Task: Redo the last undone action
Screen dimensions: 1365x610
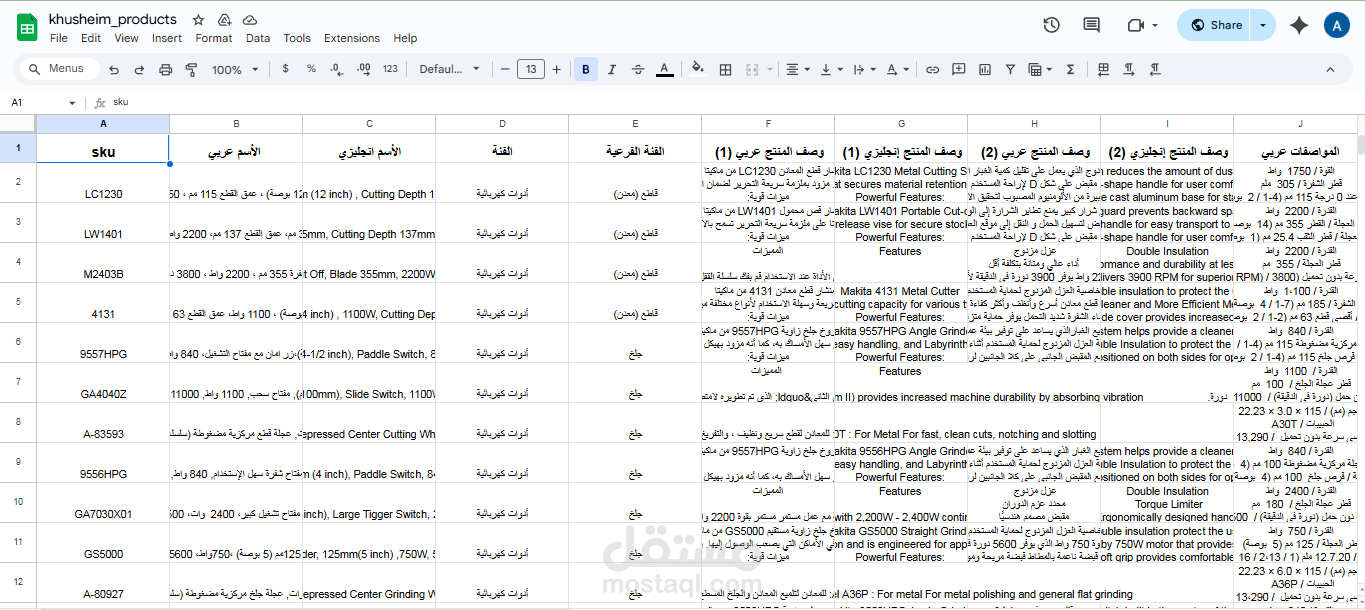Action: tap(140, 69)
